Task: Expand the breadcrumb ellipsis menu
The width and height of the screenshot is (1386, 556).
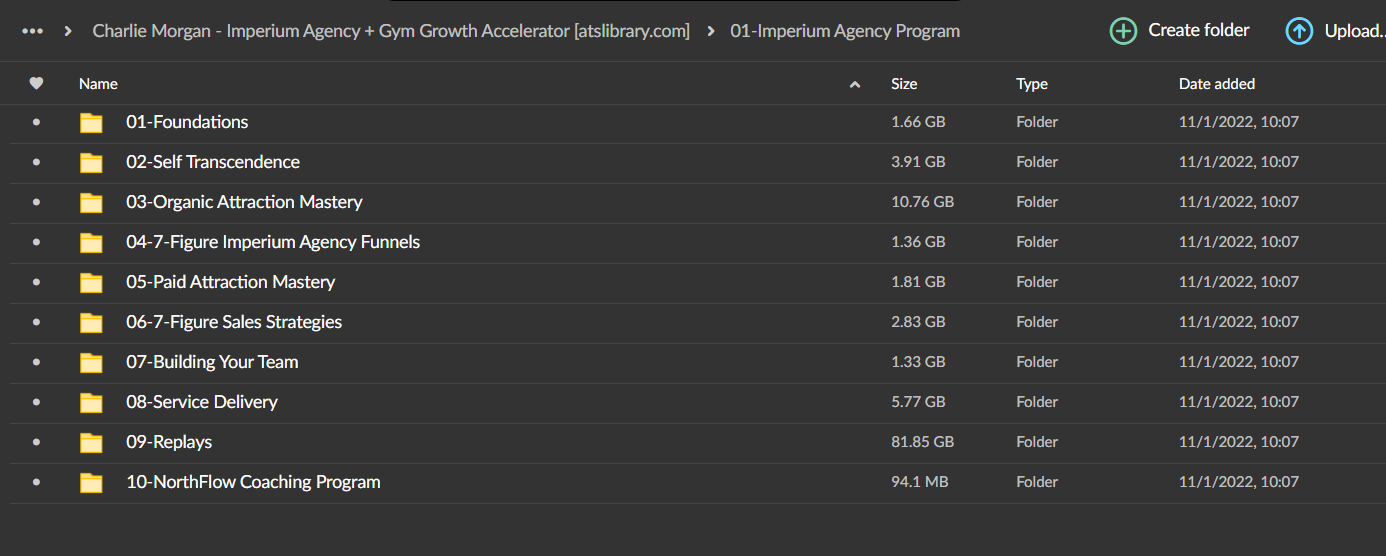Action: tap(32, 31)
